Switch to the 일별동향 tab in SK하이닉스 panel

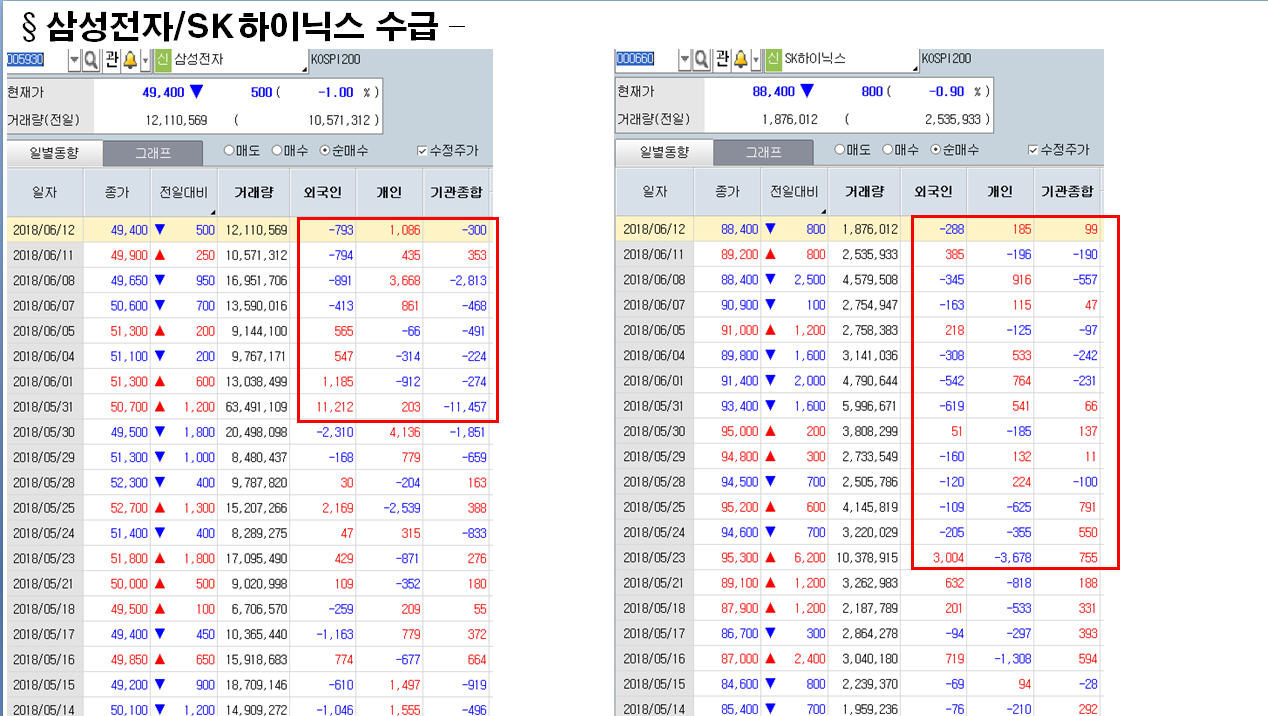tap(665, 153)
